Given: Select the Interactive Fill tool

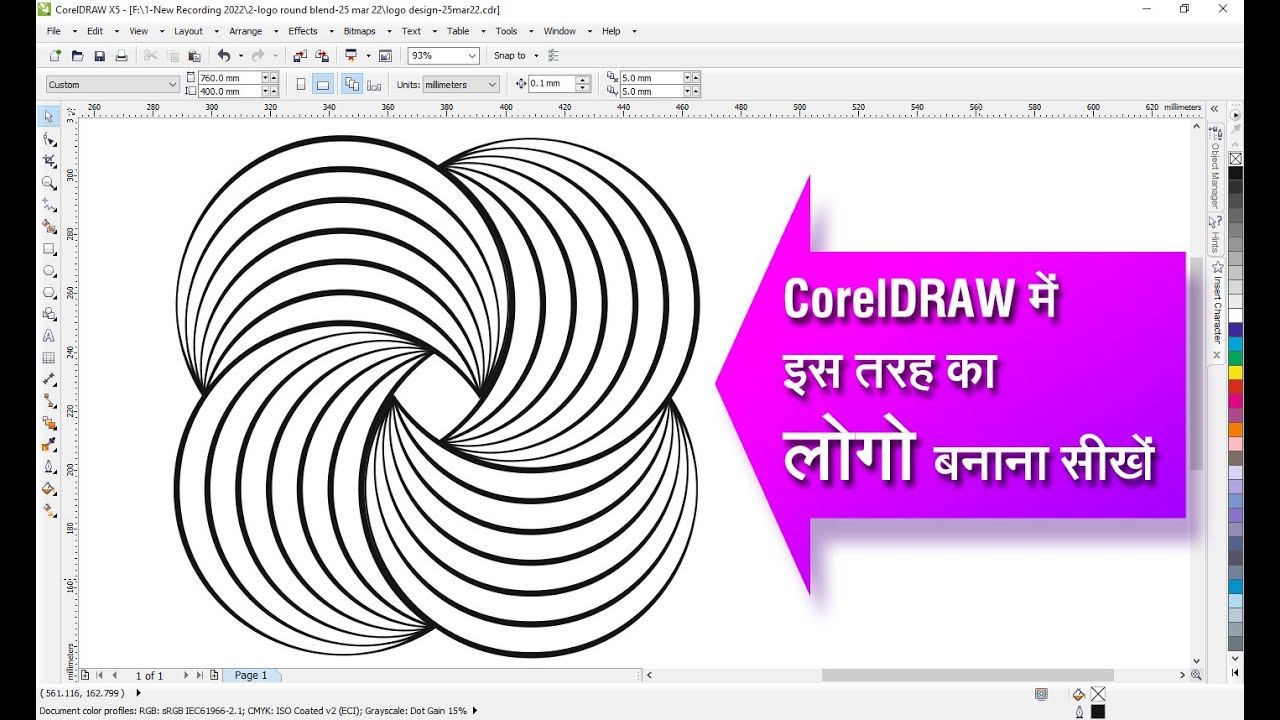Looking at the screenshot, I should click(49, 510).
